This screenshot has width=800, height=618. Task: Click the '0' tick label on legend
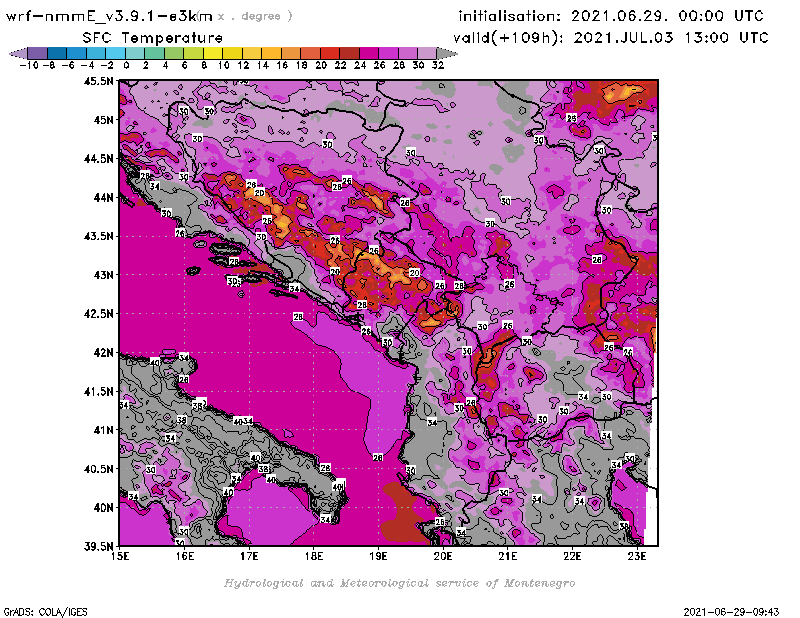tap(126, 65)
